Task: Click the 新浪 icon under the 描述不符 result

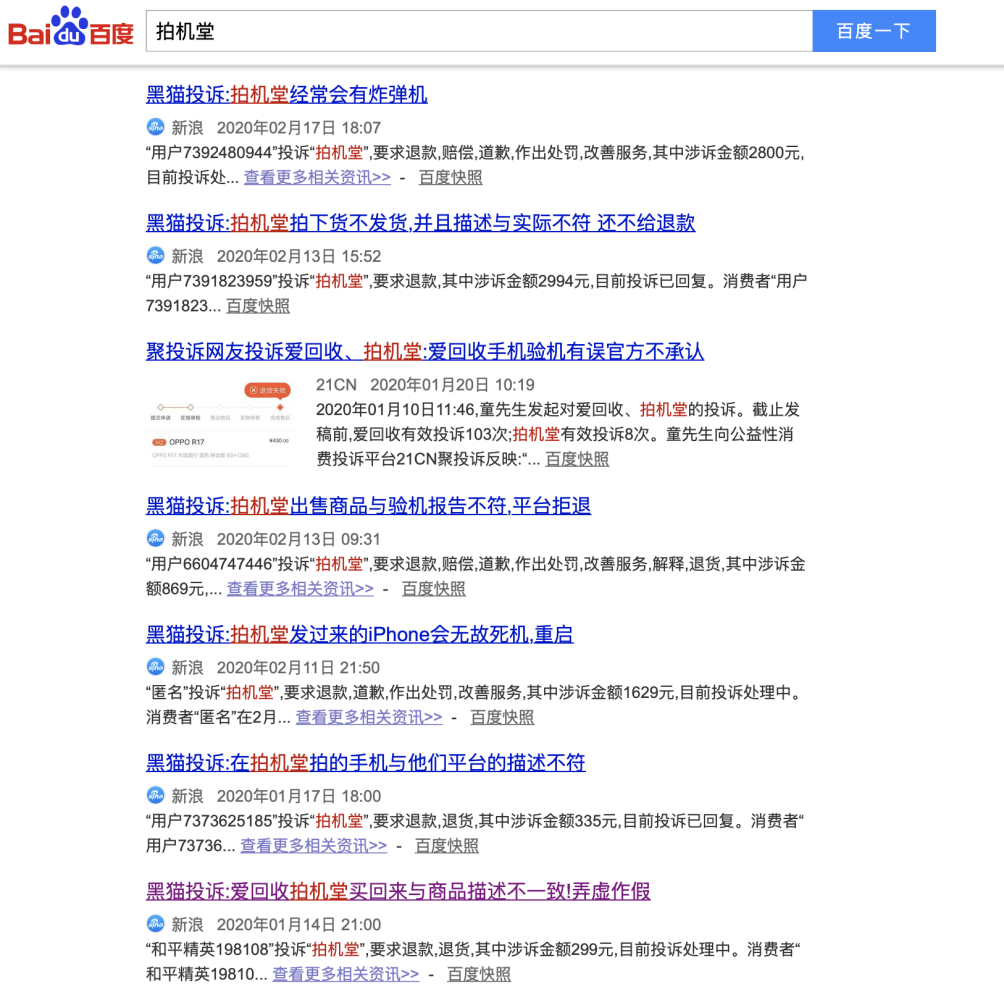Action: click(154, 796)
